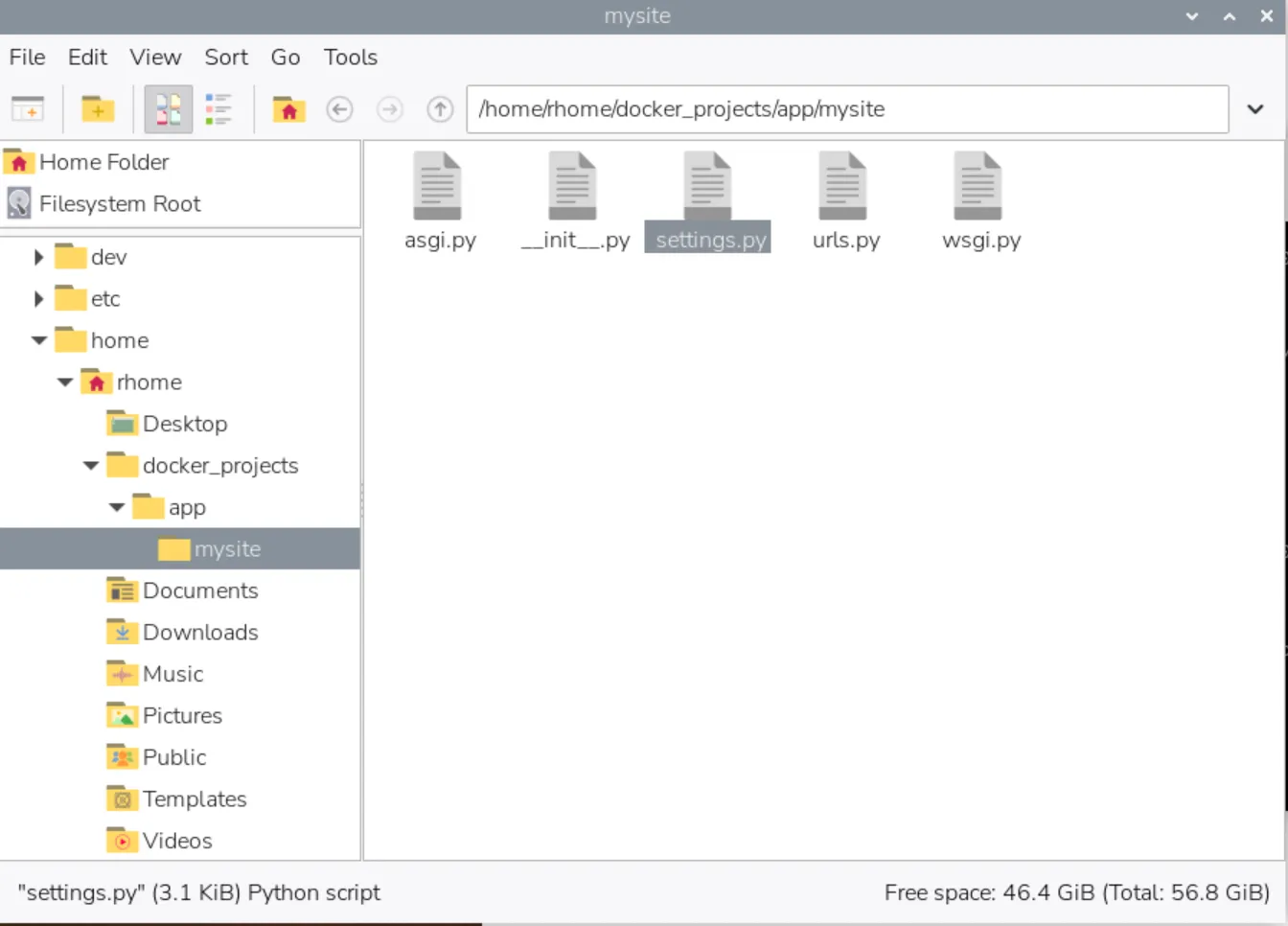Select the Downloads folder in tree

(182, 633)
